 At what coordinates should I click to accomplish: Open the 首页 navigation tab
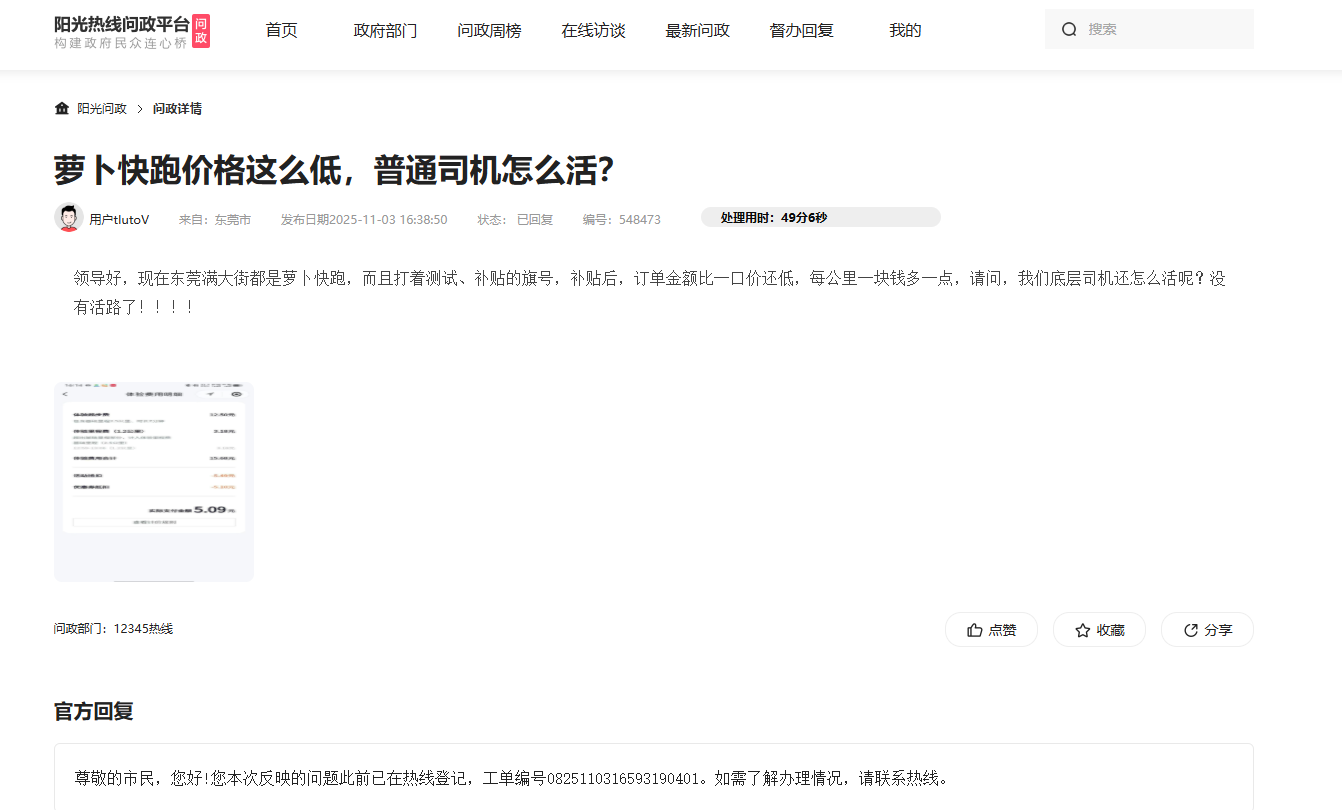281,31
